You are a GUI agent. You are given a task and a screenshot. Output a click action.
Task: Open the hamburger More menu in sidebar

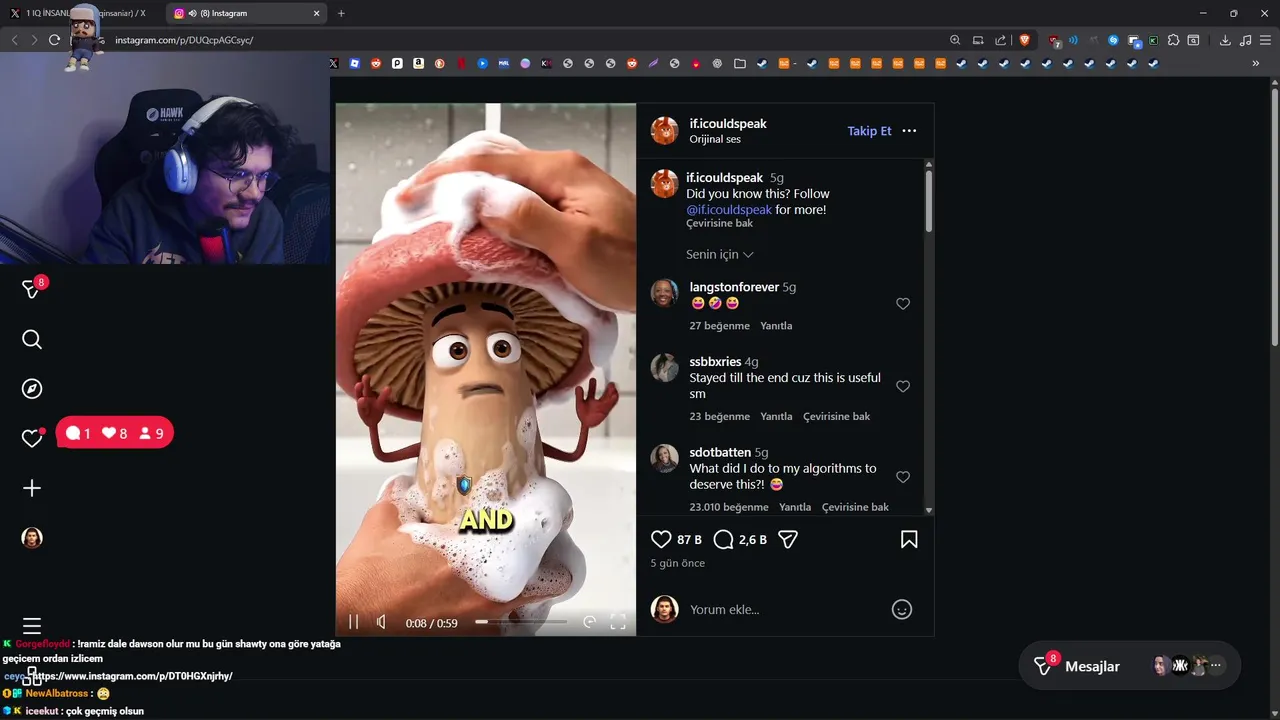32,626
